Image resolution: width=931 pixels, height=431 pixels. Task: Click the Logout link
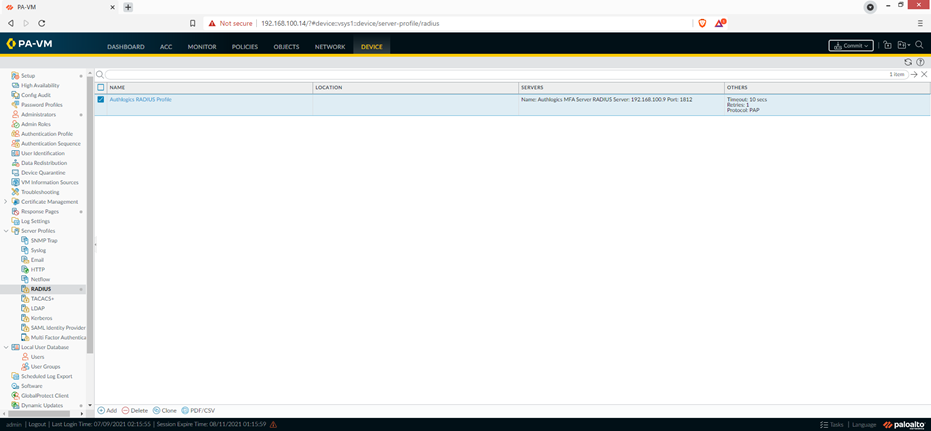click(x=37, y=424)
